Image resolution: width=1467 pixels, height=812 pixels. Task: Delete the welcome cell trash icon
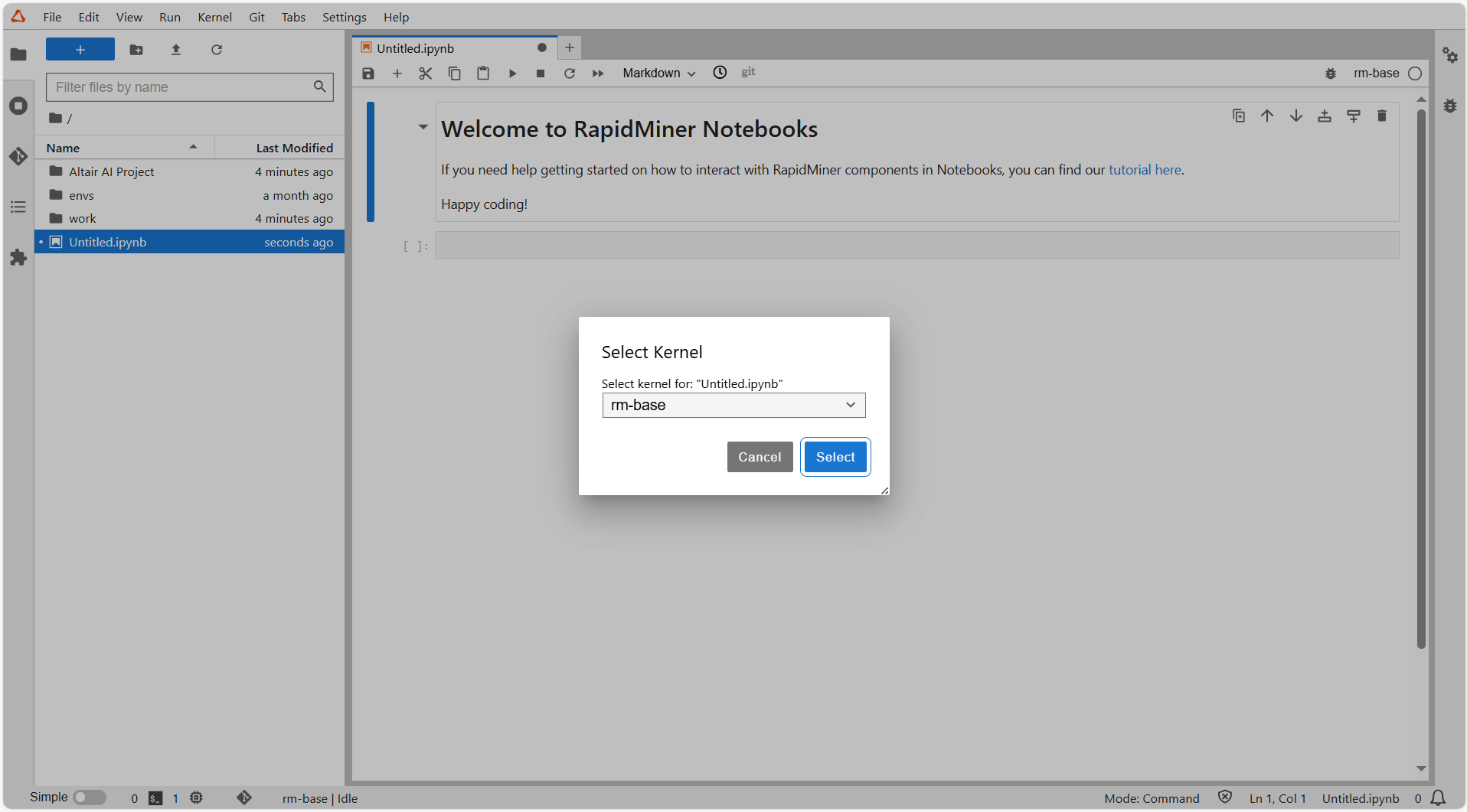[1382, 116]
